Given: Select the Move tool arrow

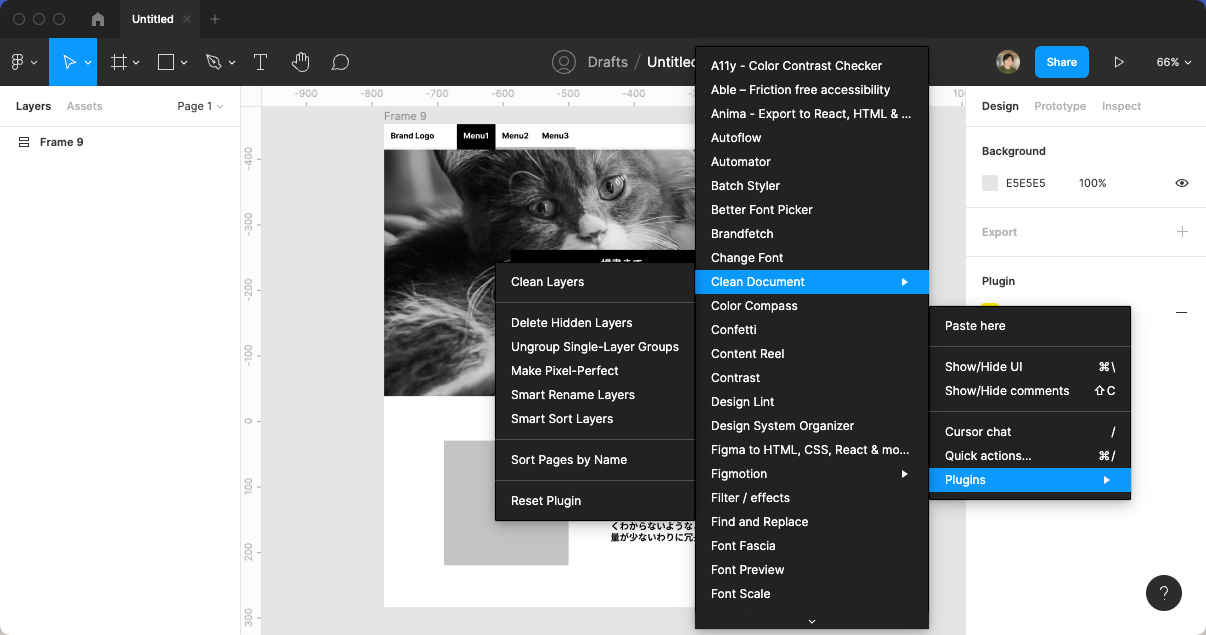Looking at the screenshot, I should point(68,62).
